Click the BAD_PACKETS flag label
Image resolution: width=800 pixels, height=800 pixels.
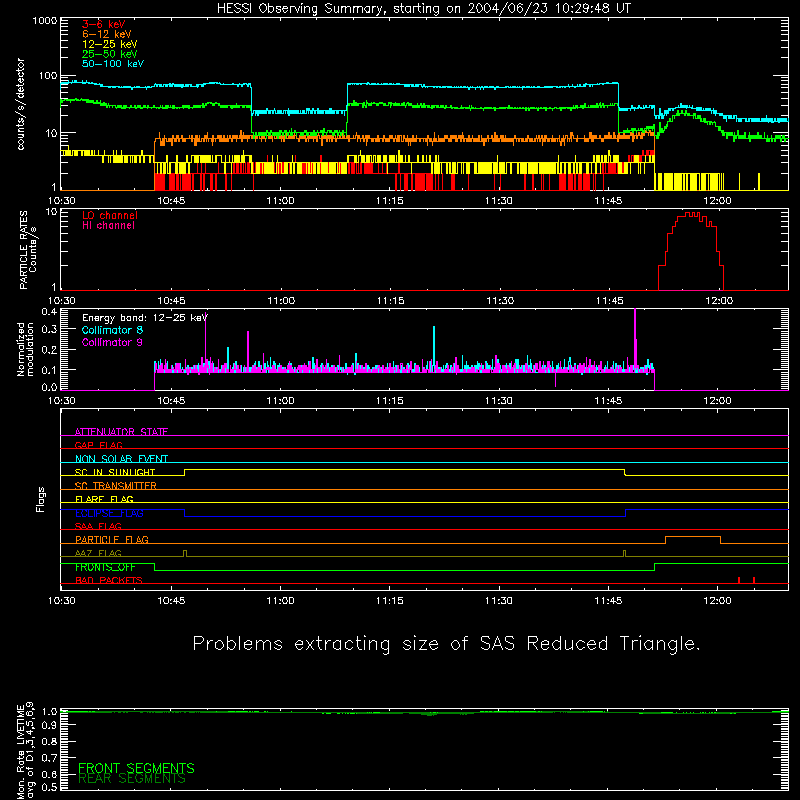(x=109, y=580)
